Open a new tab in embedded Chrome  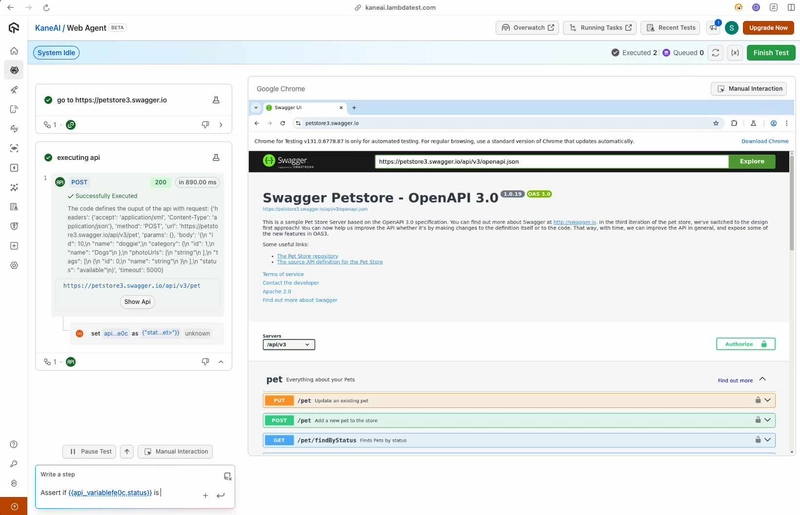[x=354, y=108]
